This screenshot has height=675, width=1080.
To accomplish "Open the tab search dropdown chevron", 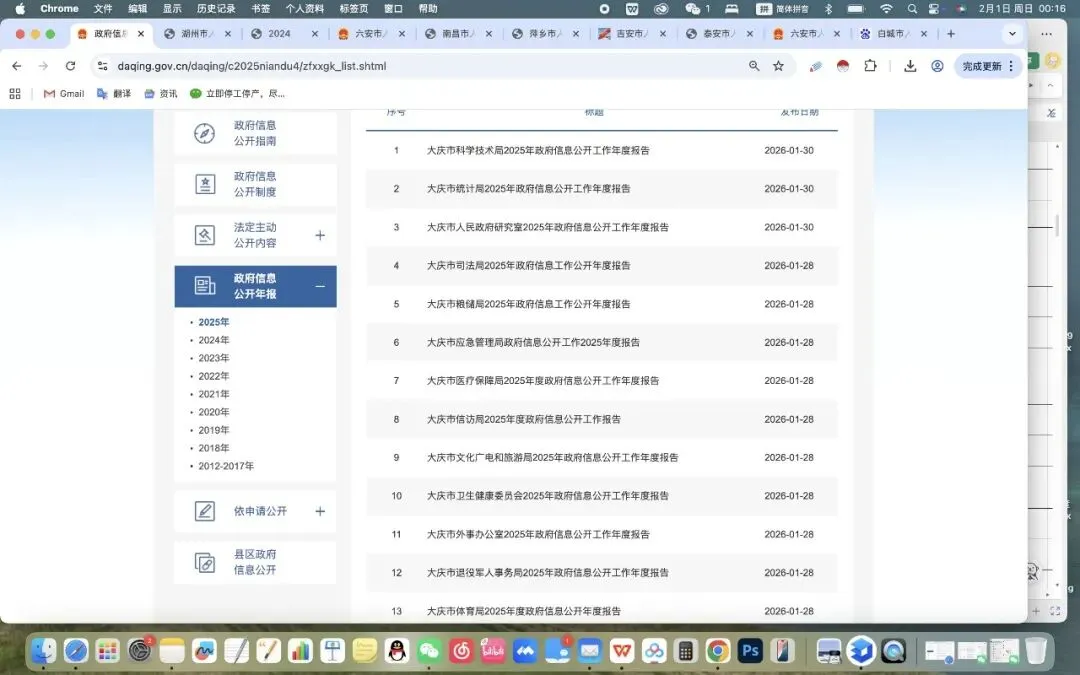I will (x=1012, y=34).
